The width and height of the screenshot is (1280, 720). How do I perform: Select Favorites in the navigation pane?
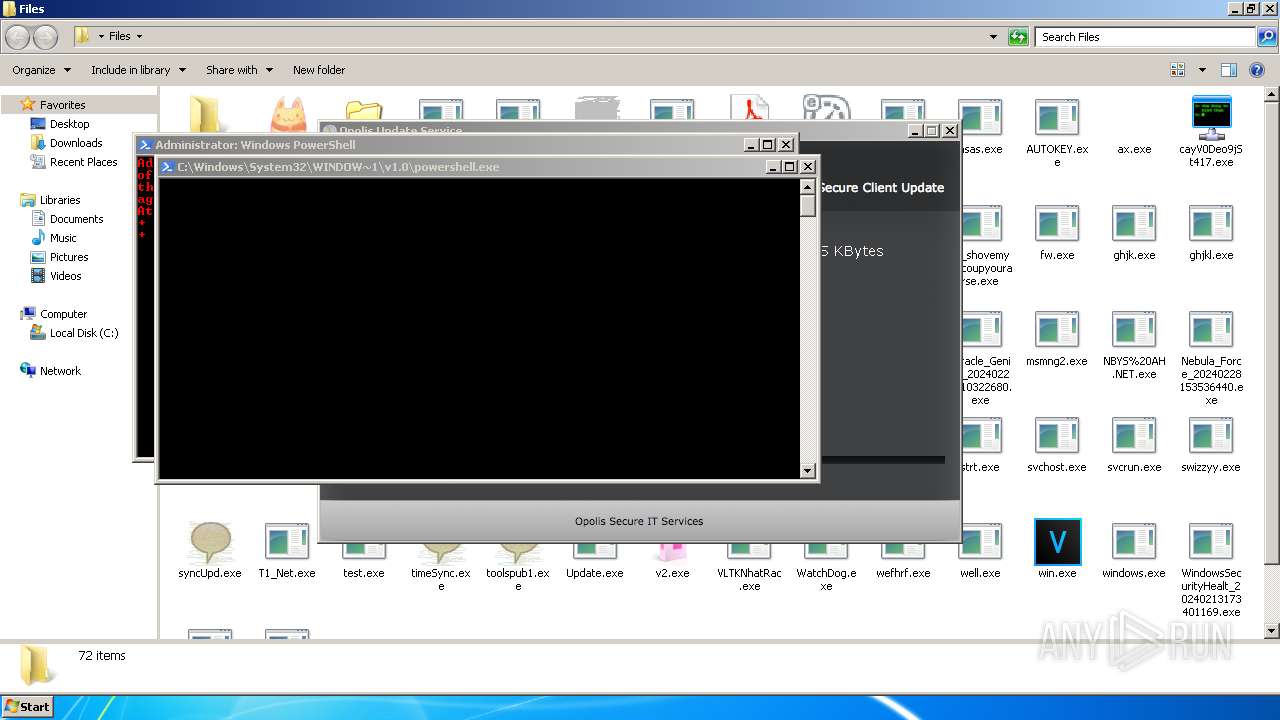[x=62, y=104]
